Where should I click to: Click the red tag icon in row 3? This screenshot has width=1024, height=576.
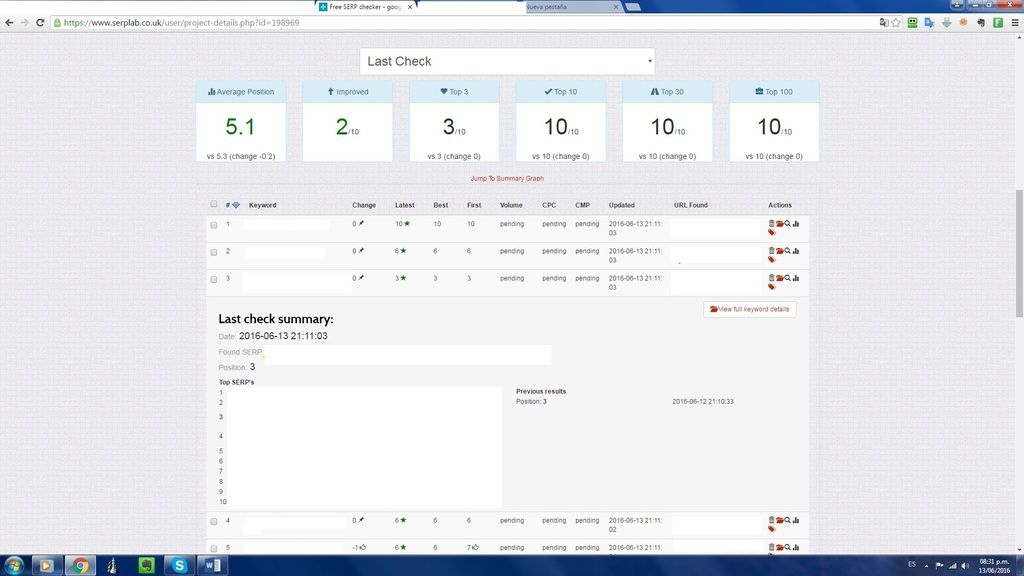pyautogui.click(x=772, y=287)
